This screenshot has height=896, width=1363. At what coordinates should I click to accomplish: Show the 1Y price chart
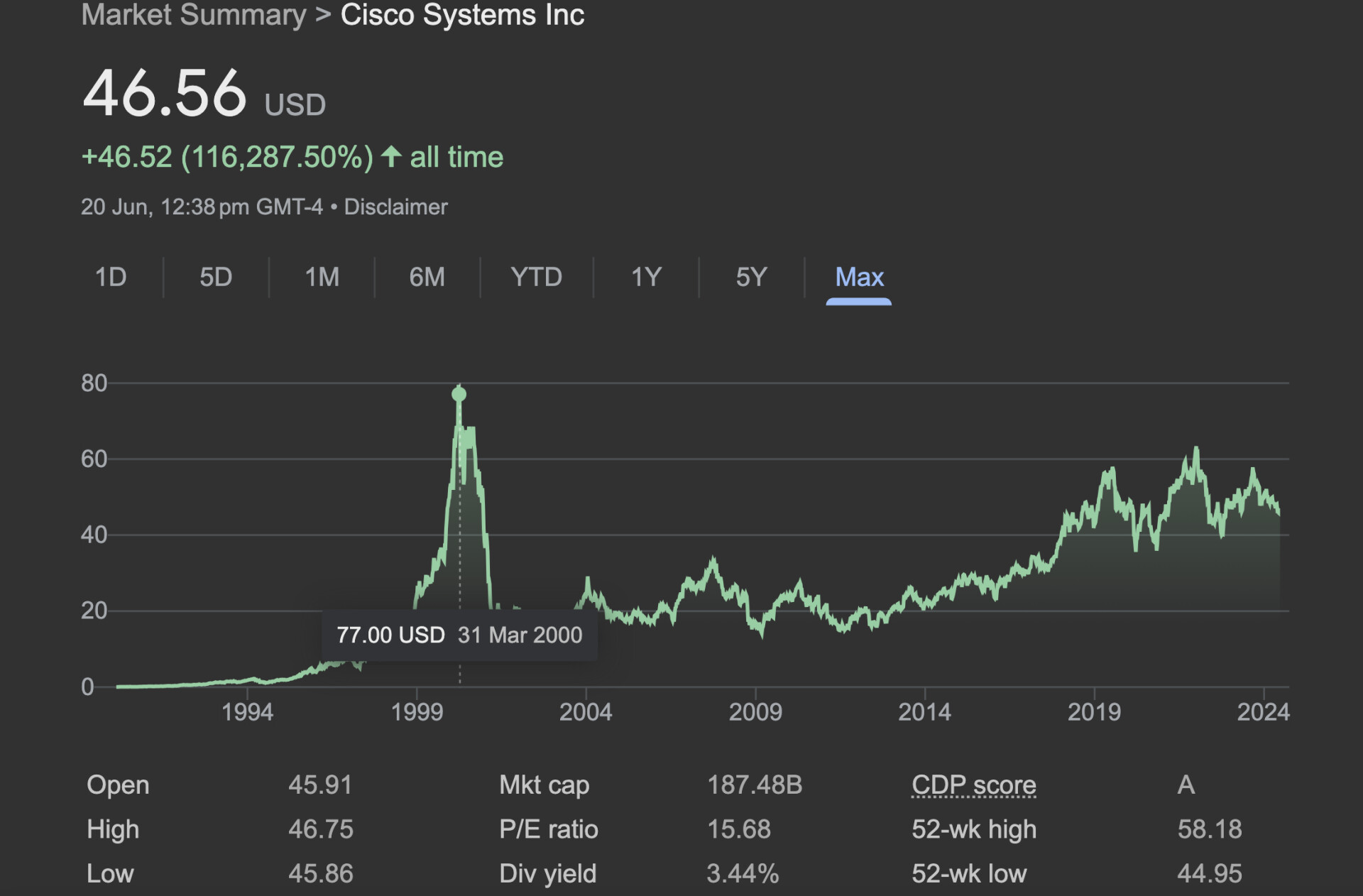[x=647, y=277]
